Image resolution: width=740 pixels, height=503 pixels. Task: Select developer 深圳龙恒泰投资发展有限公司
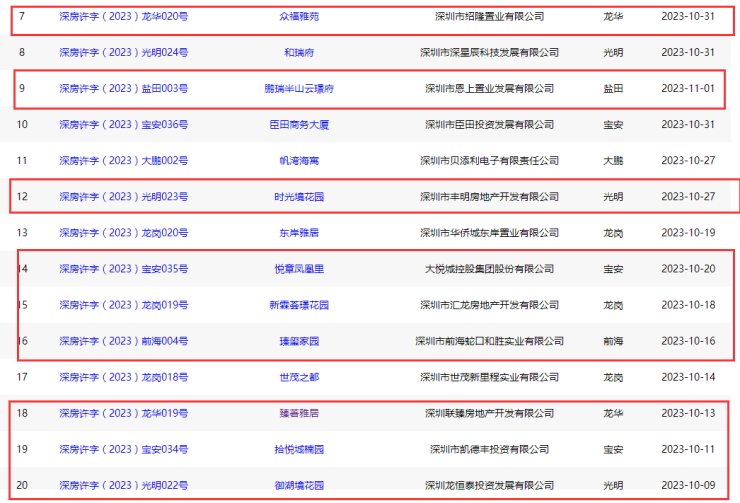489,486
